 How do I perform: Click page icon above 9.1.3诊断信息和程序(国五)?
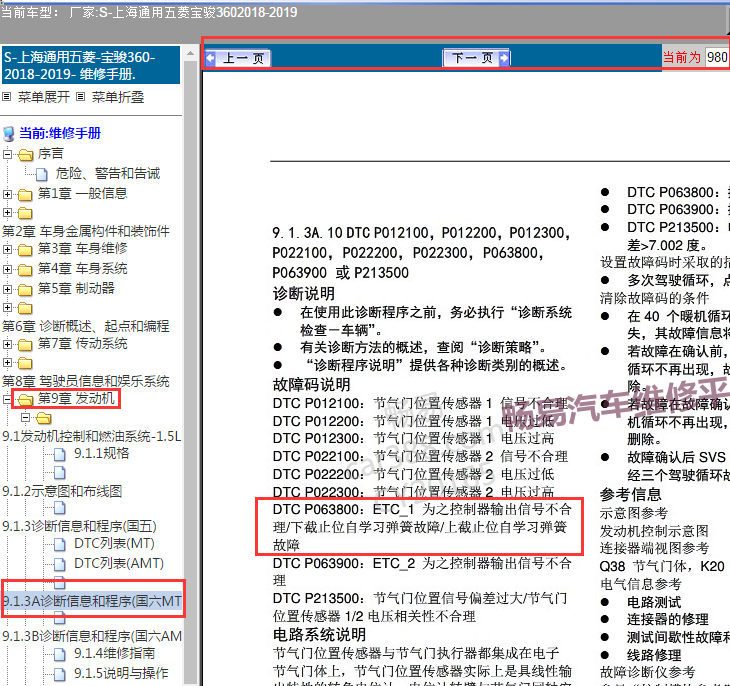tap(60, 508)
